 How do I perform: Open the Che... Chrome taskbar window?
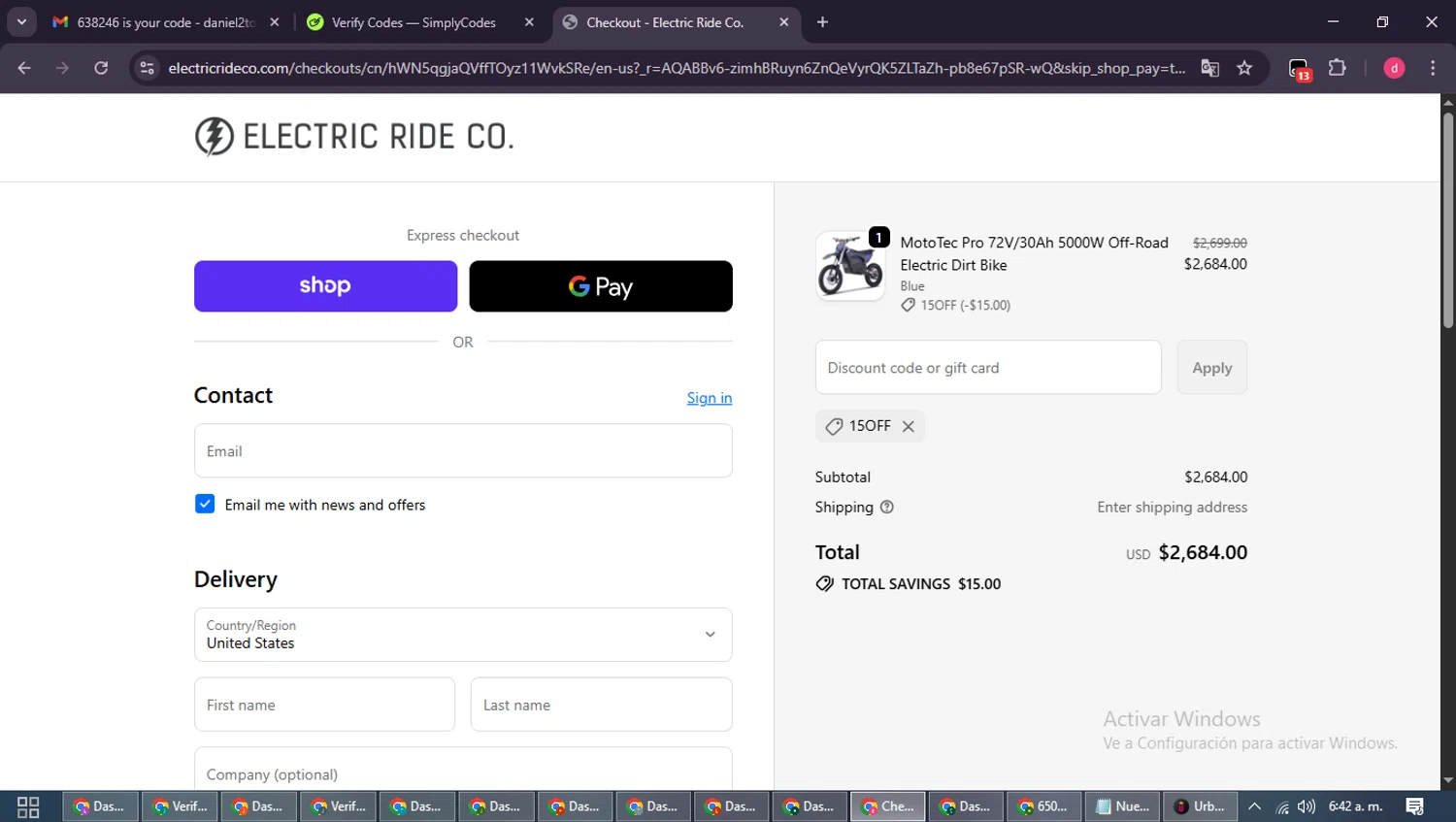(x=888, y=806)
